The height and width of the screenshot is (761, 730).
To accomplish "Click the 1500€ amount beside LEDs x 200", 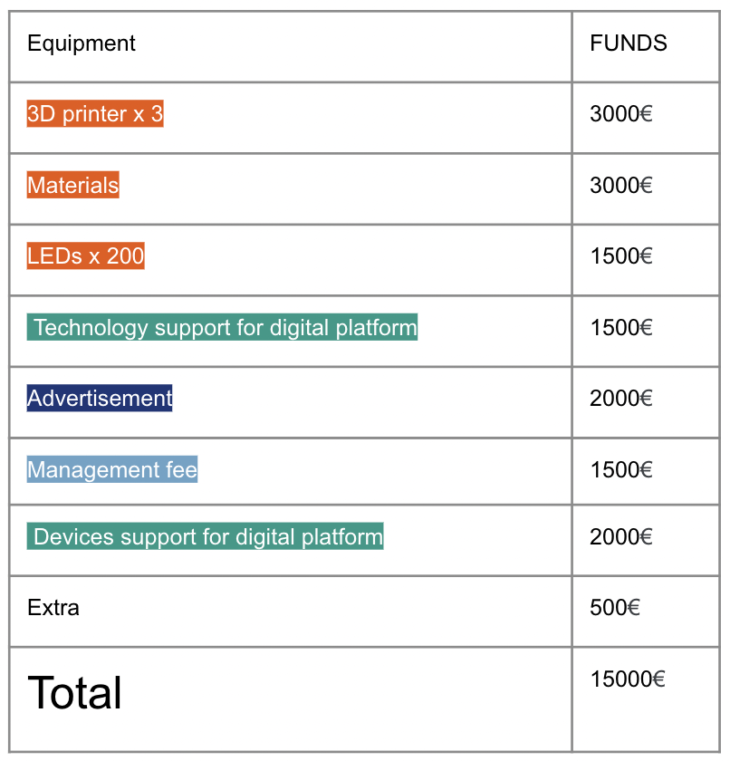I will pyautogui.click(x=621, y=256).
